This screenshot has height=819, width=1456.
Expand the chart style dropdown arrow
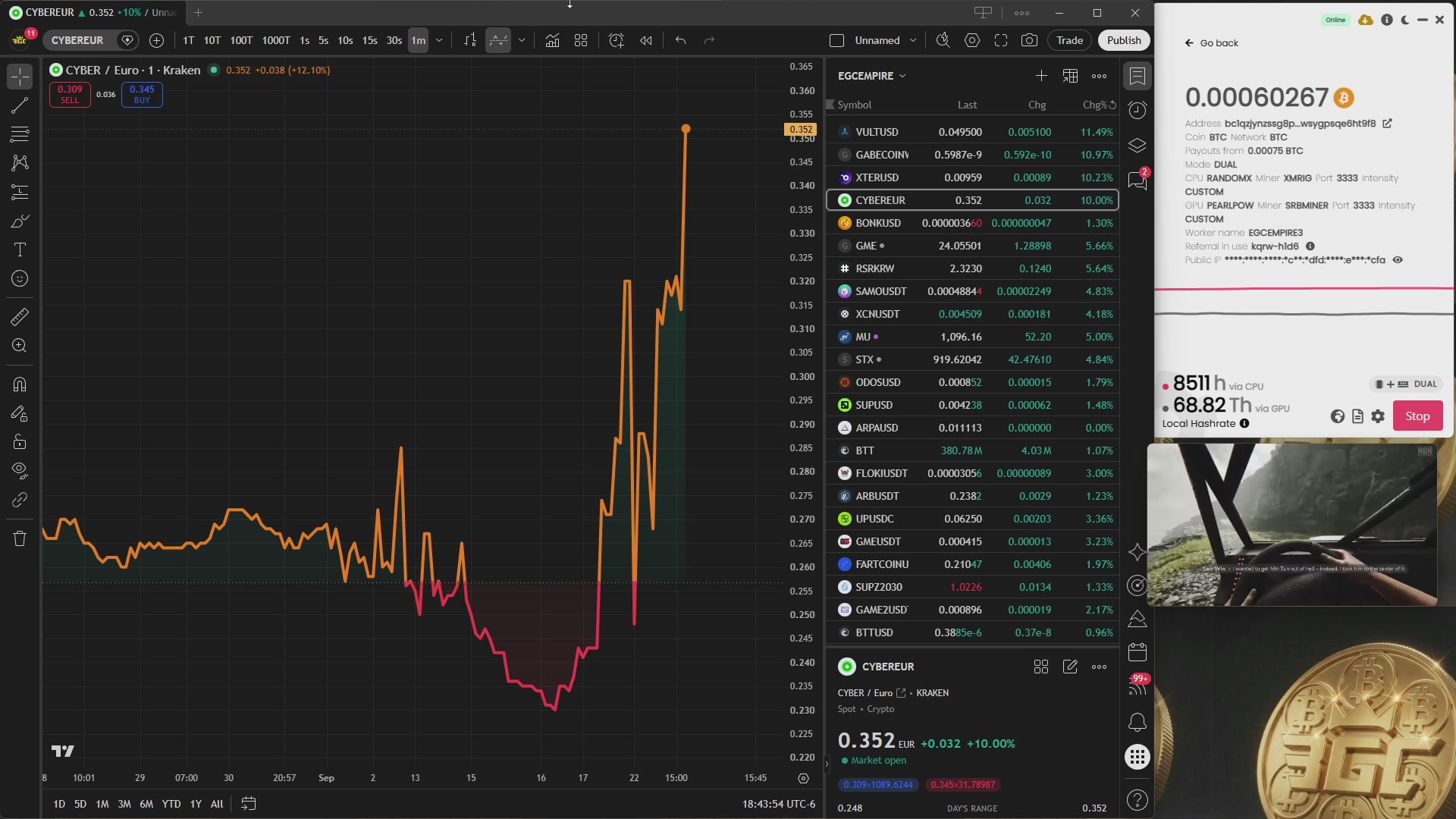coord(522,40)
